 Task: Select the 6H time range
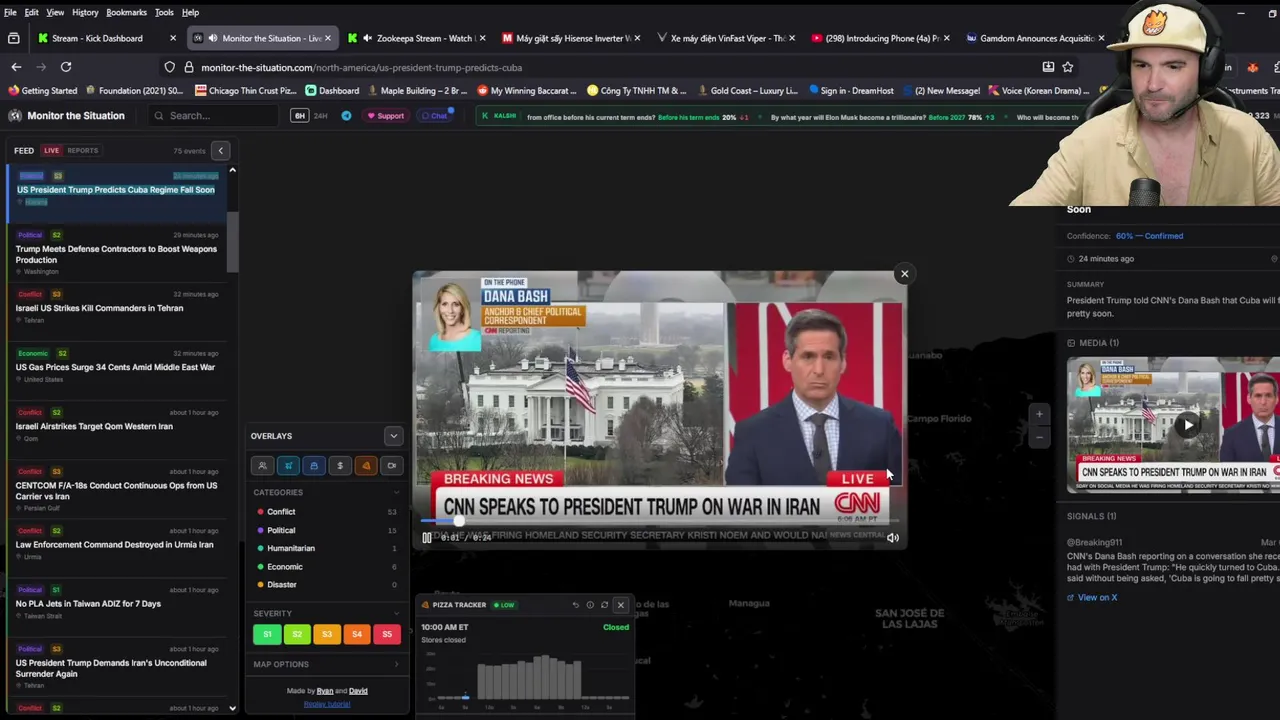[299, 116]
